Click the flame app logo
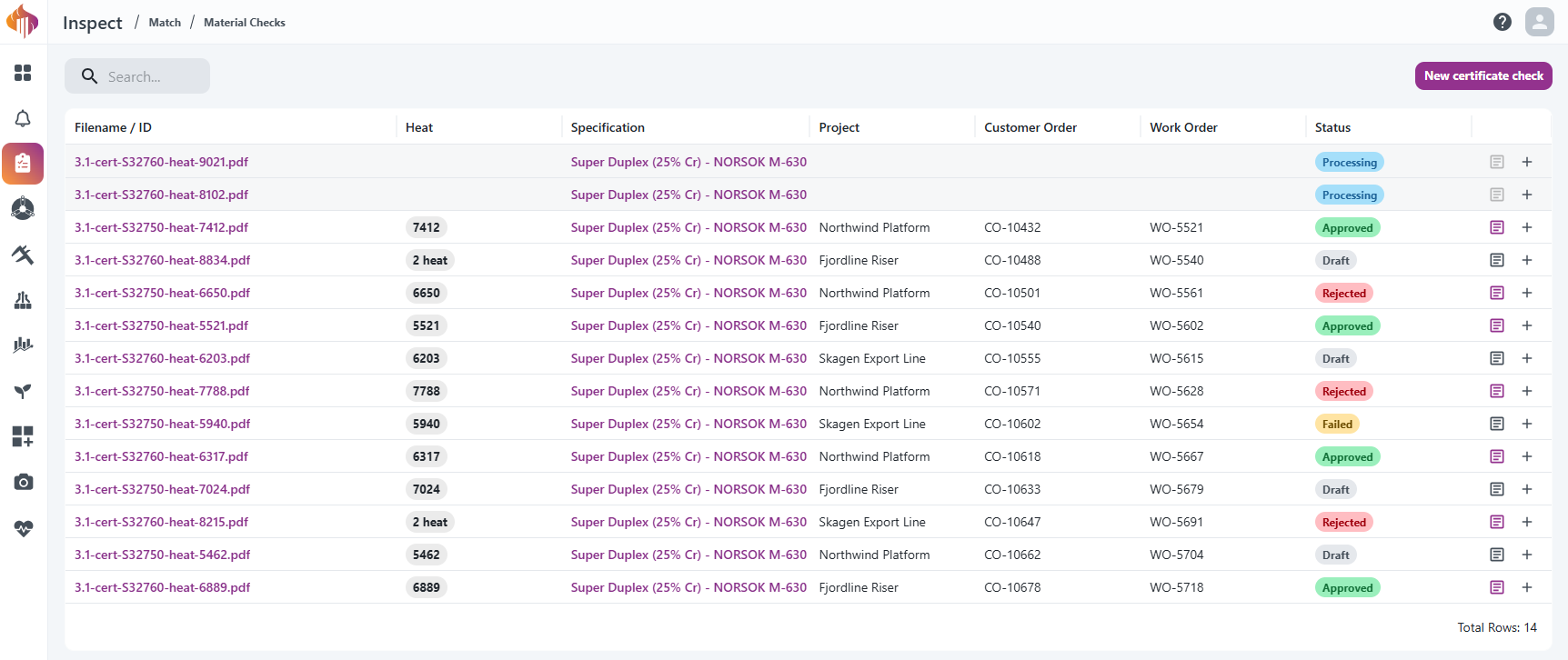 tap(23, 22)
